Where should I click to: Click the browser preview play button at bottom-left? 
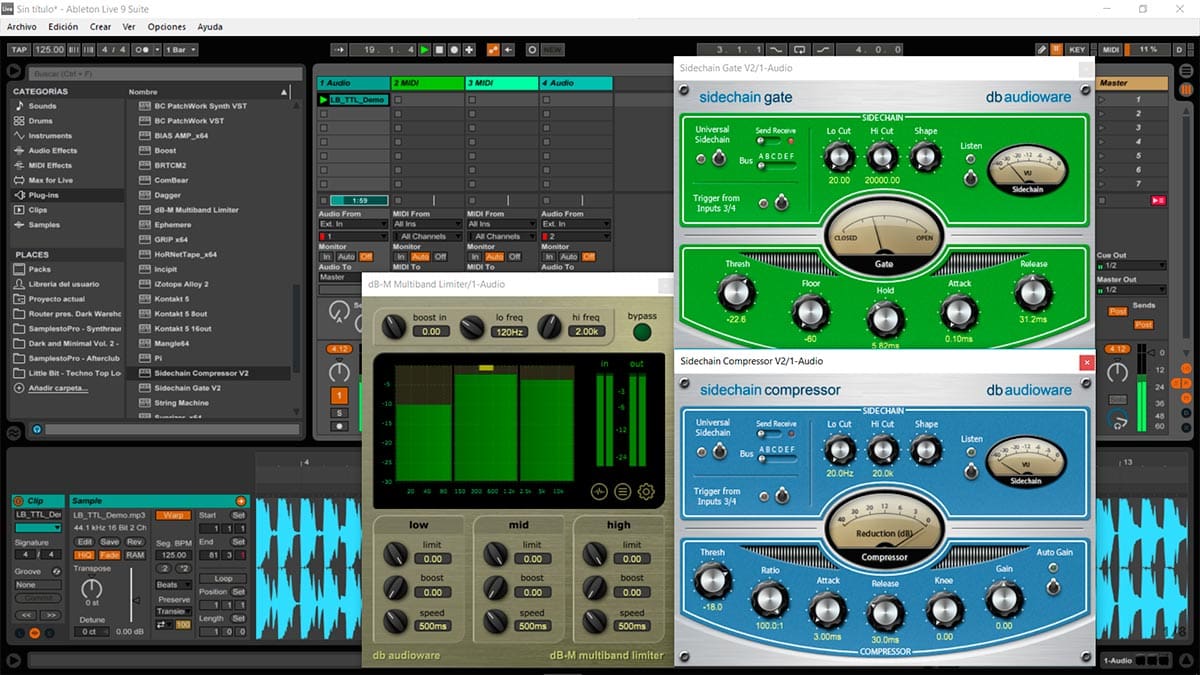pos(13,660)
